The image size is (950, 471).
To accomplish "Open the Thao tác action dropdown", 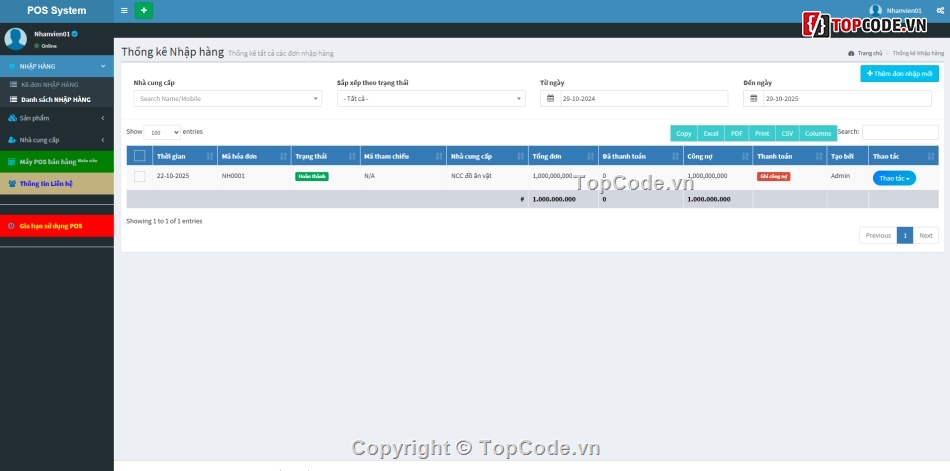I will click(894, 178).
